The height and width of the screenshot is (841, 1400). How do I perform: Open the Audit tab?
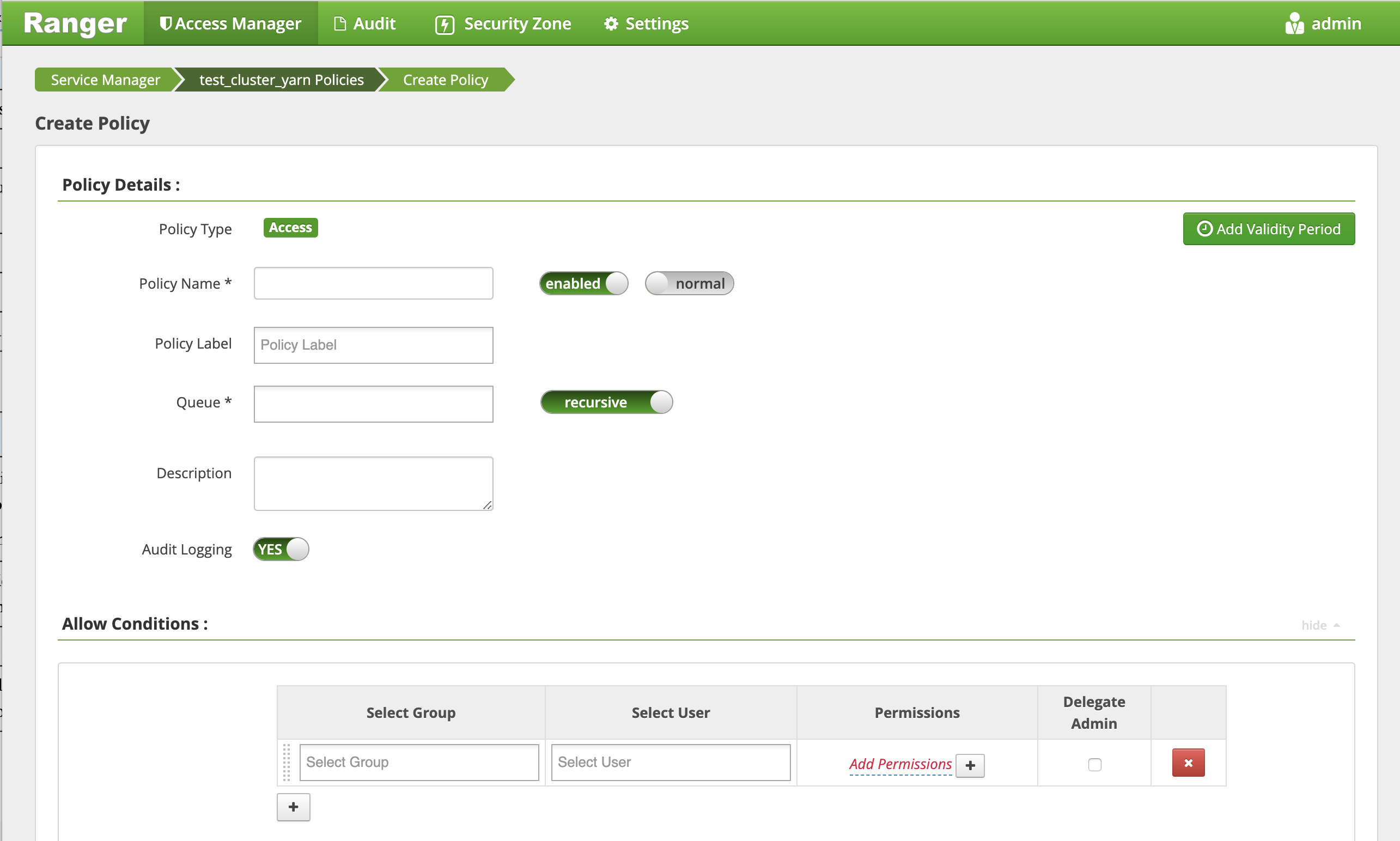[x=364, y=23]
